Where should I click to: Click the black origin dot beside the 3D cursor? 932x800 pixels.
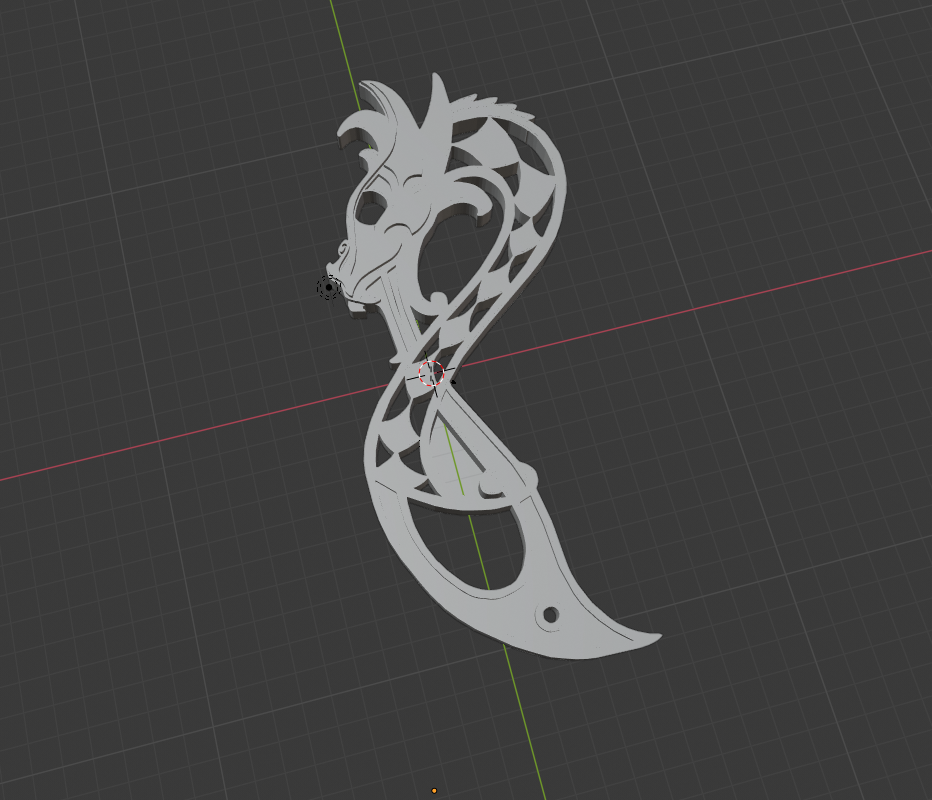click(x=453, y=380)
